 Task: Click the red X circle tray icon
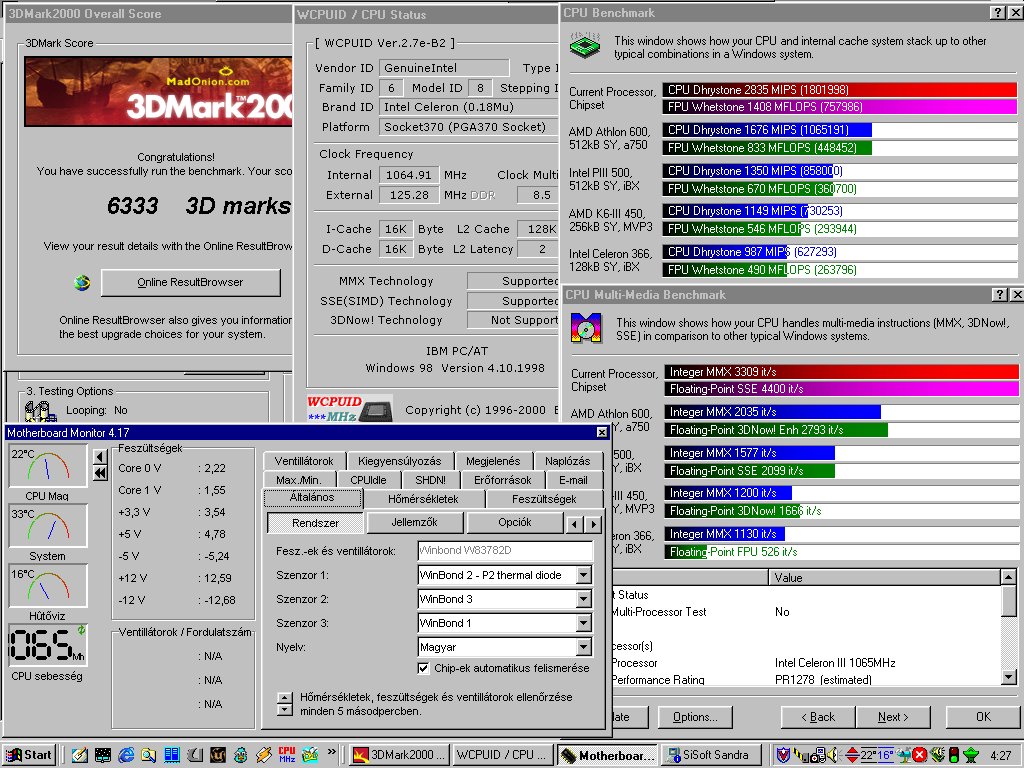tap(920, 755)
